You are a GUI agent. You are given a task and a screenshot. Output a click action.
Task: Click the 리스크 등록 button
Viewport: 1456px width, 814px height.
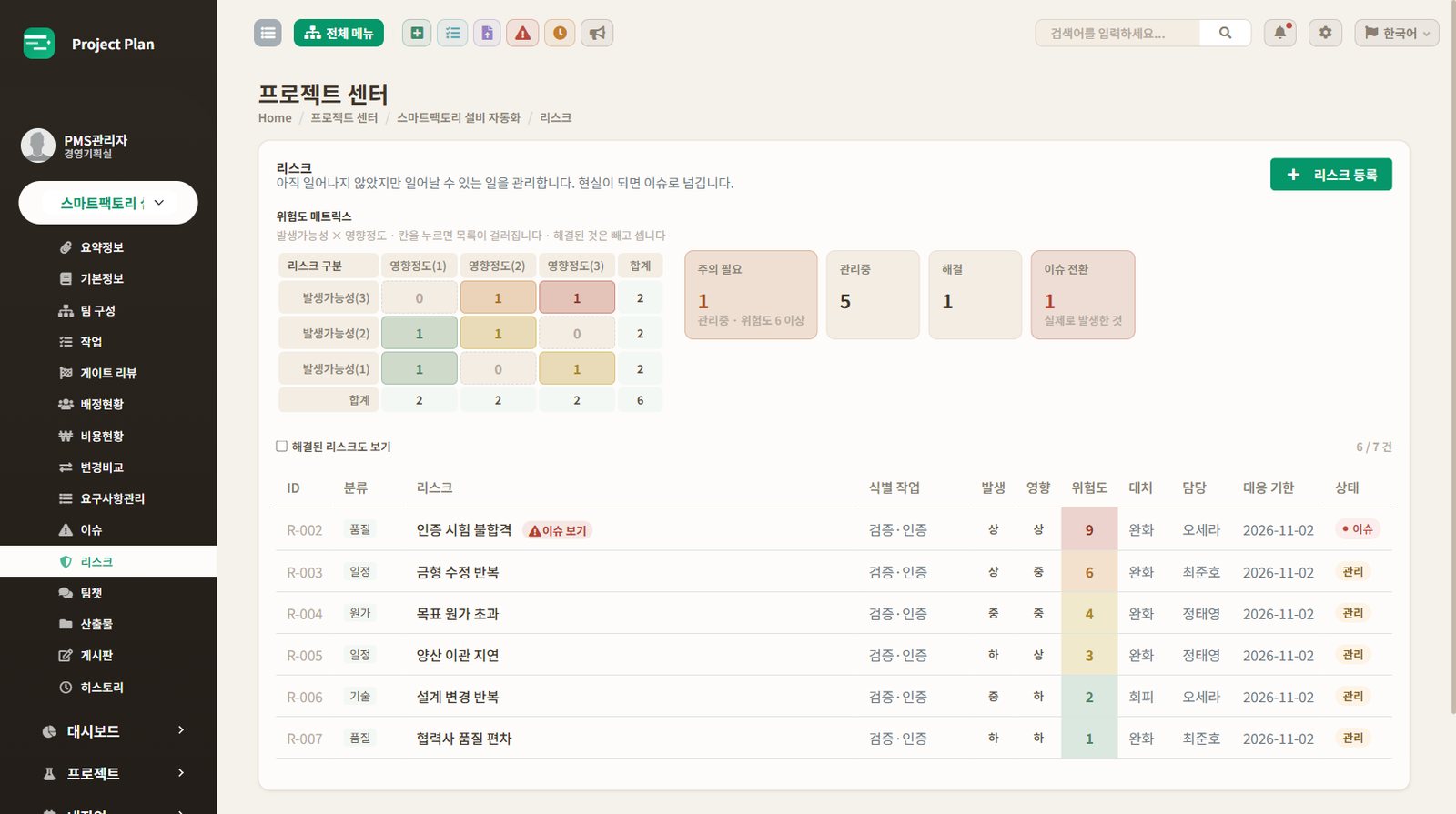point(1331,175)
